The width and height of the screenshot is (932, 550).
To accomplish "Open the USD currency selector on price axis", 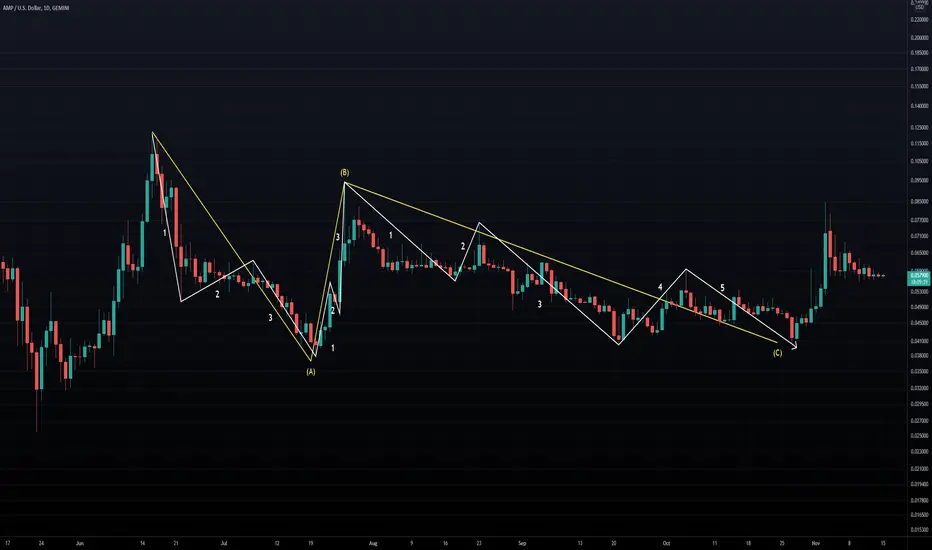I will click(x=920, y=7).
